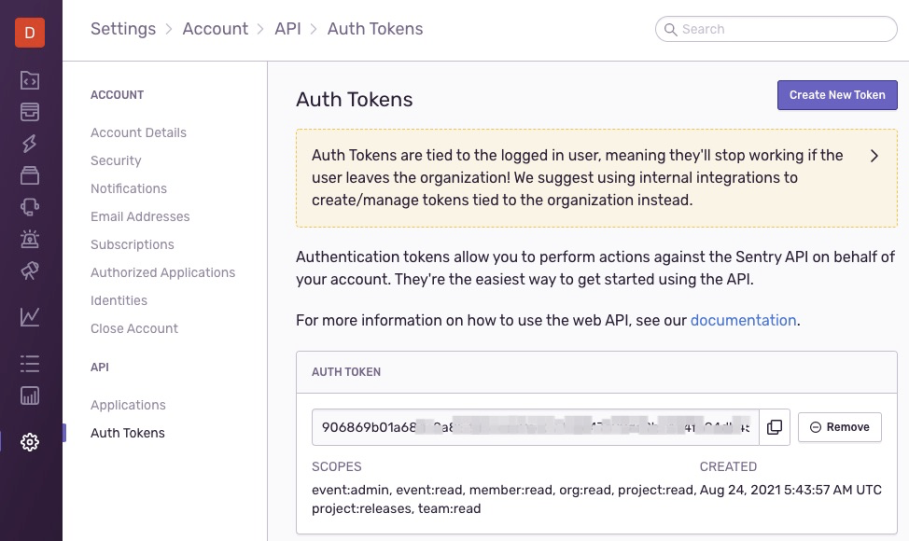Focus the Search input field

coord(776,29)
